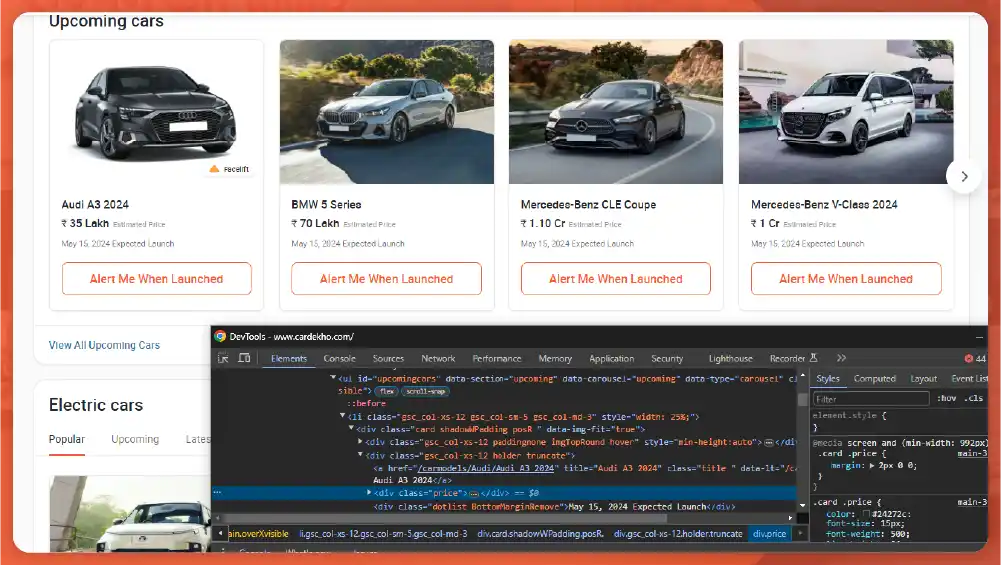Toggle the :hov element state button
This screenshot has width=1001, height=565.
point(947,398)
